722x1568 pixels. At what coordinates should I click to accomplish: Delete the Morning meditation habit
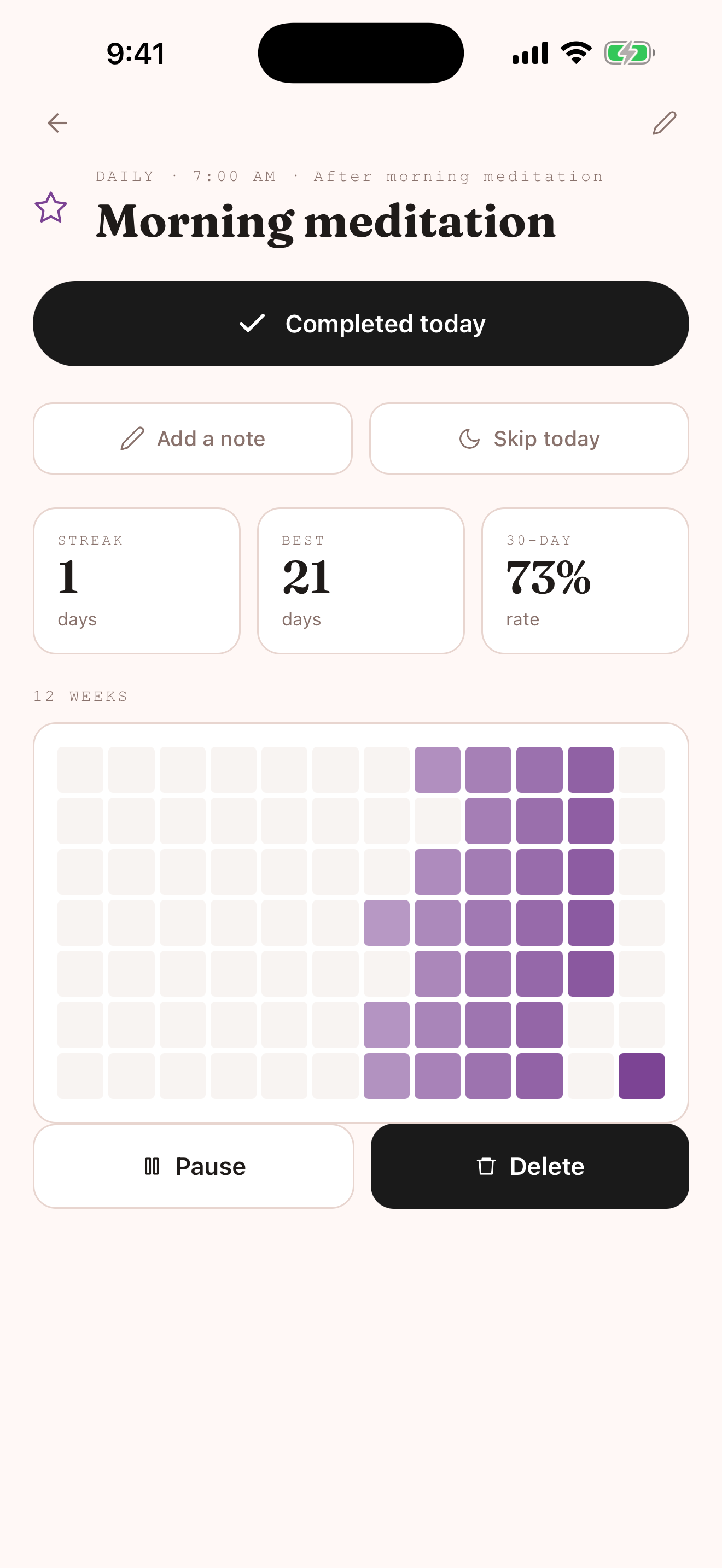coord(529,1166)
